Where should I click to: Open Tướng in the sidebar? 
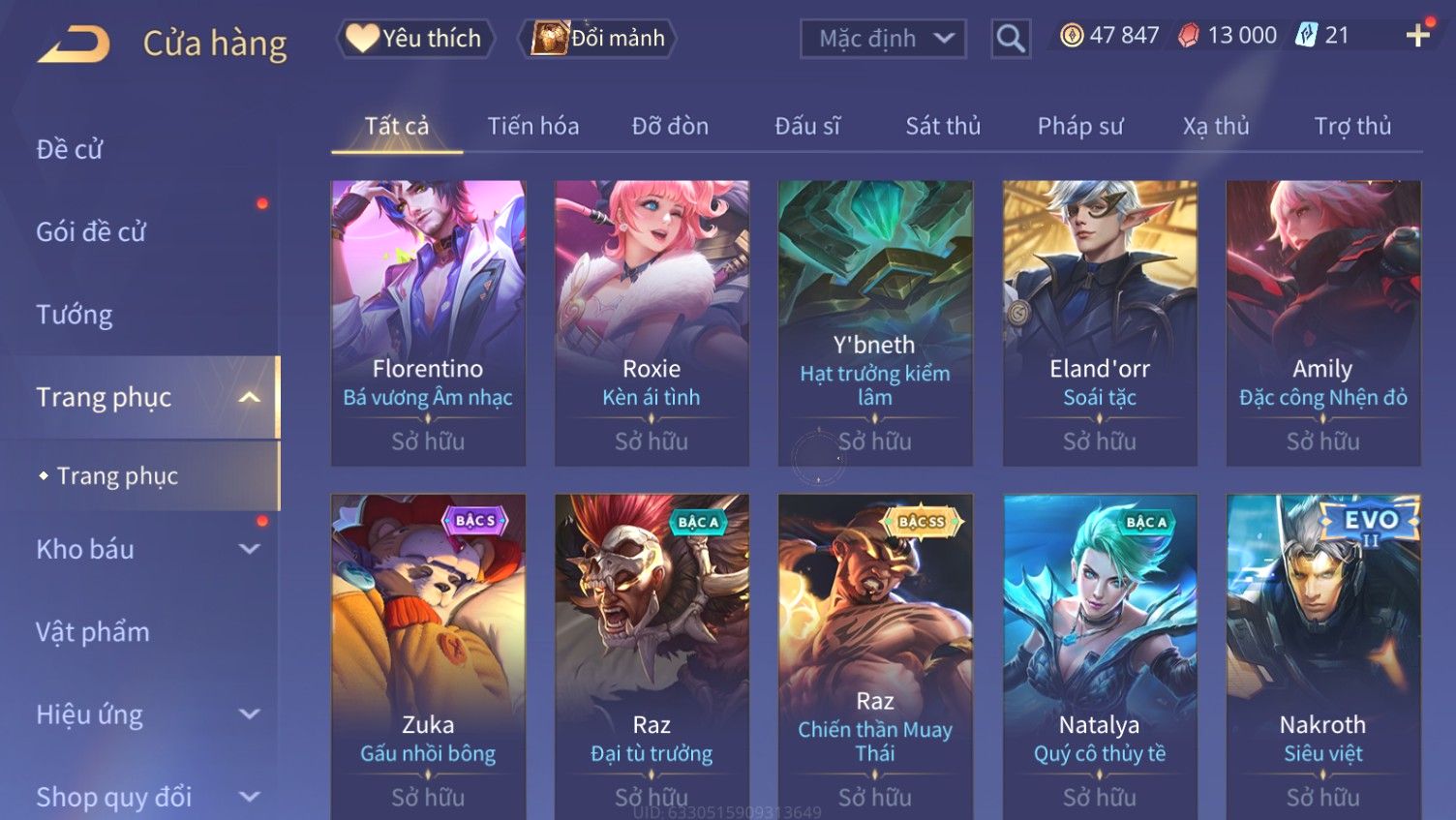(75, 315)
